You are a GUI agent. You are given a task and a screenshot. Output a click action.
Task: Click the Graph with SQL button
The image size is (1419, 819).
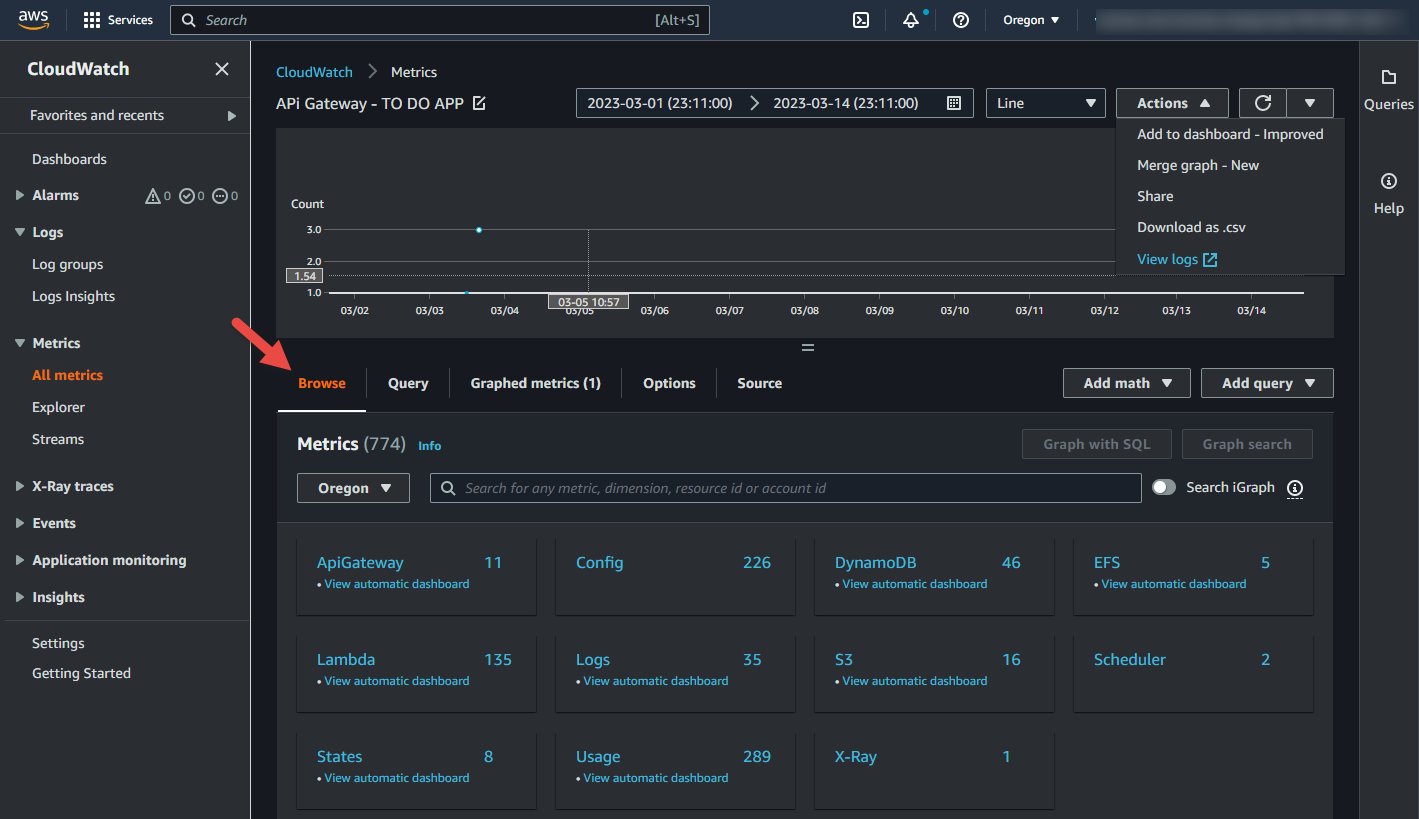point(1097,444)
